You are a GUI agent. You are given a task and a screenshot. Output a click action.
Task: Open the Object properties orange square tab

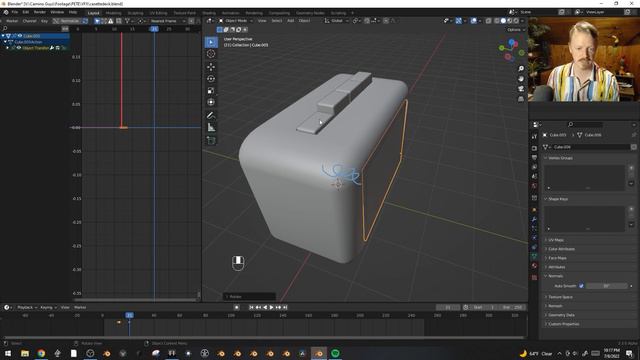(x=534, y=210)
